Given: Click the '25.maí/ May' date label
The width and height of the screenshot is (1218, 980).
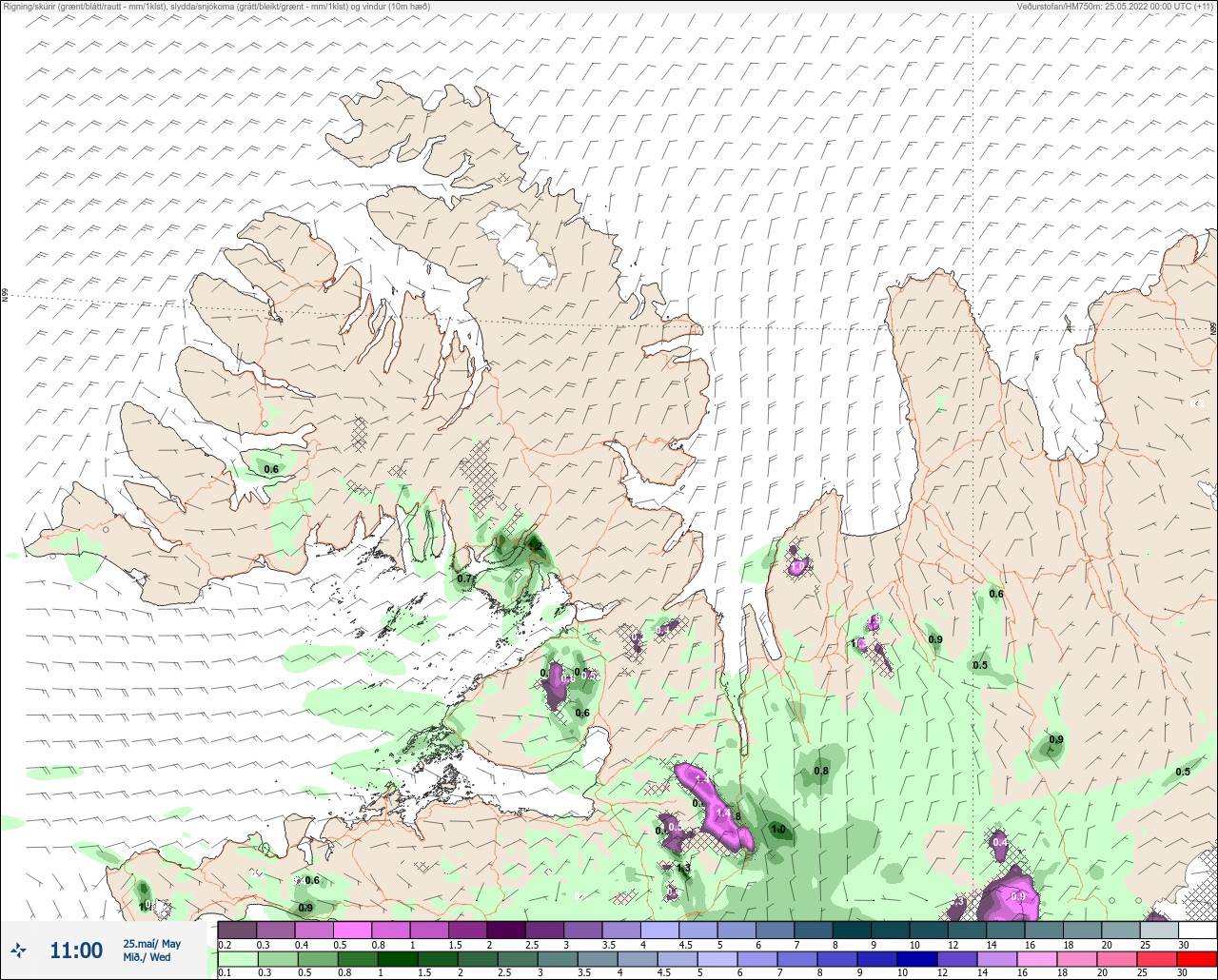Looking at the screenshot, I should pyautogui.click(x=151, y=944).
